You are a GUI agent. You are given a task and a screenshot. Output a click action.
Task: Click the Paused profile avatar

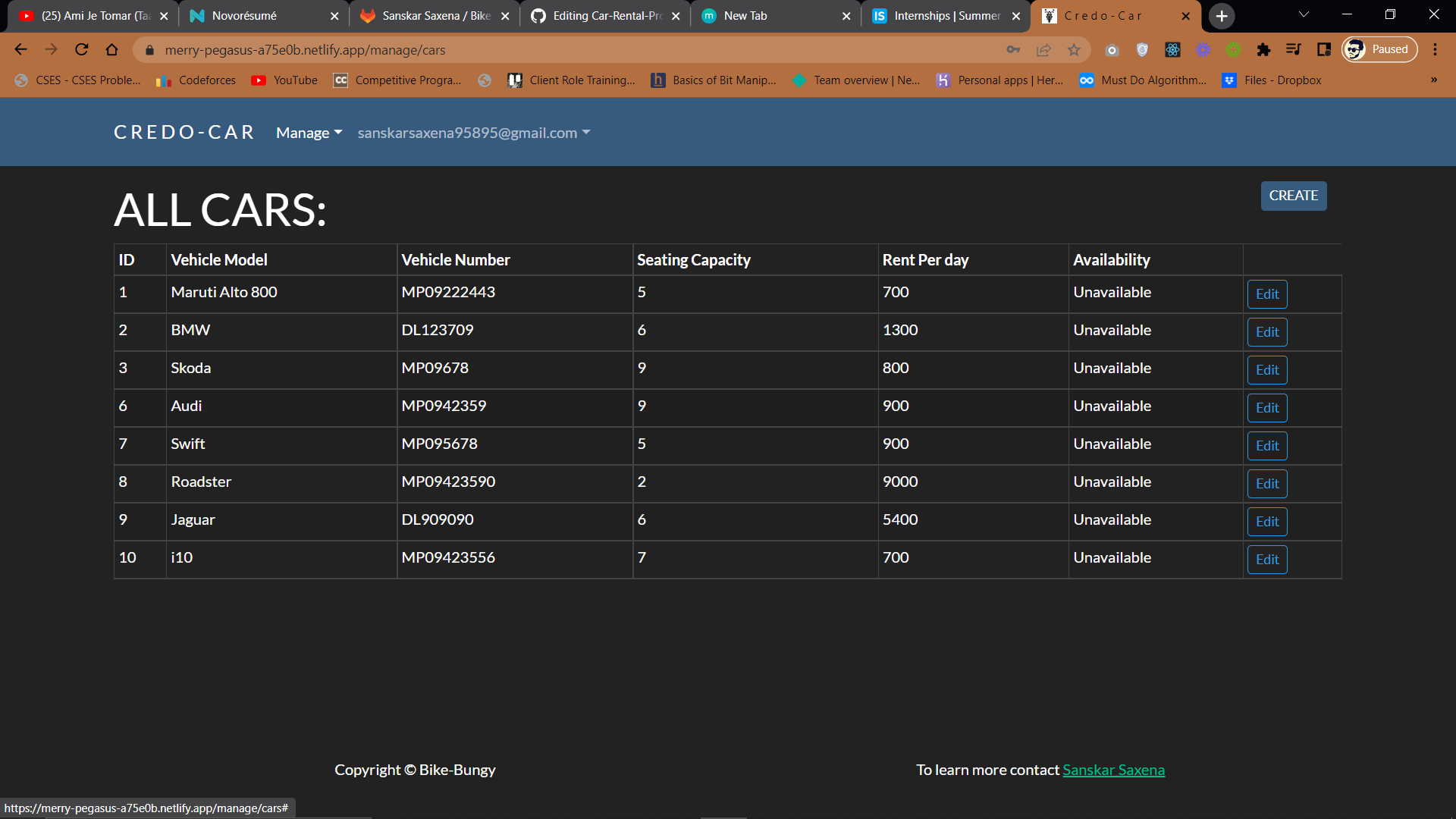pyautogui.click(x=1379, y=49)
